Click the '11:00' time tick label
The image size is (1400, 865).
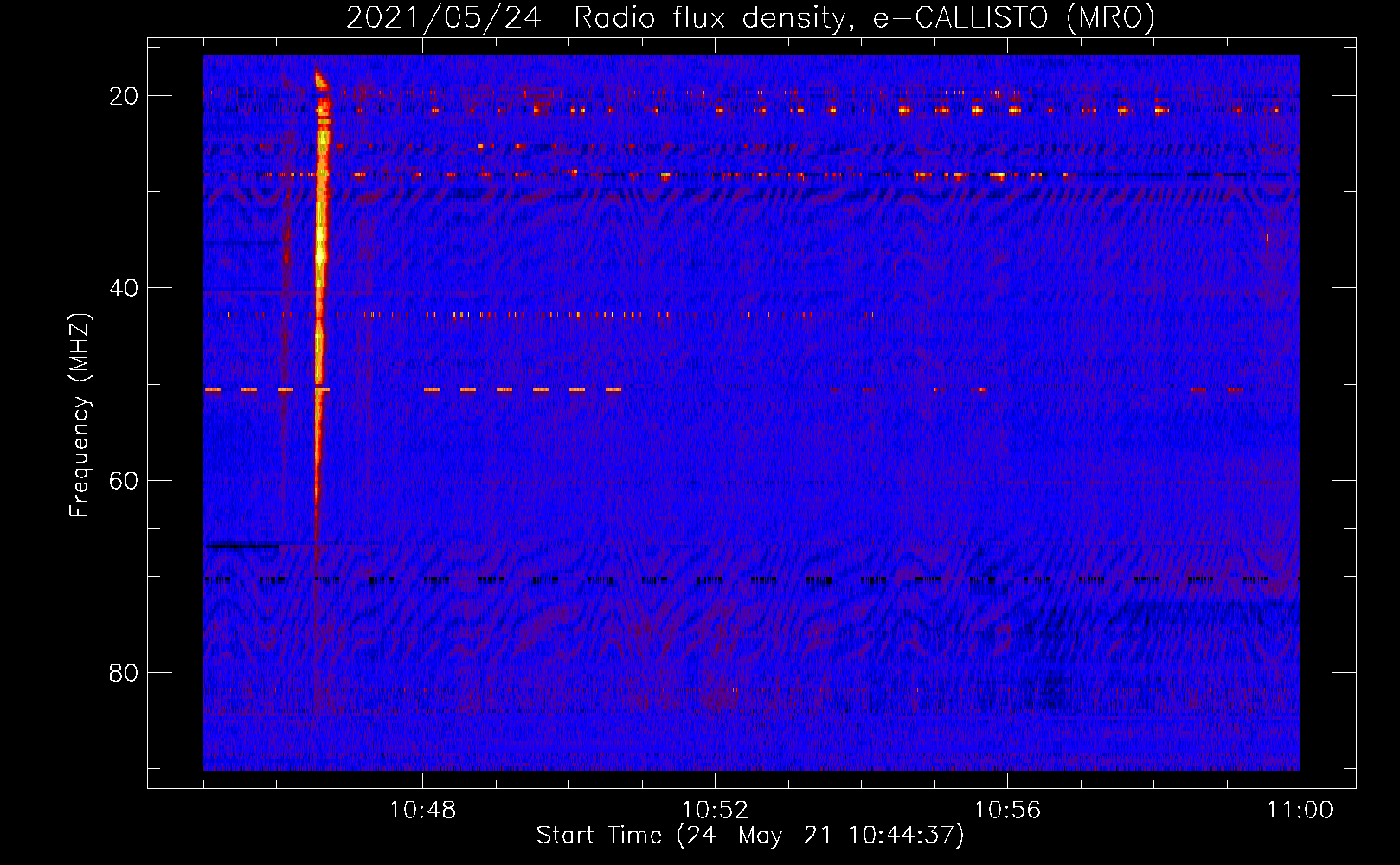click(1300, 811)
